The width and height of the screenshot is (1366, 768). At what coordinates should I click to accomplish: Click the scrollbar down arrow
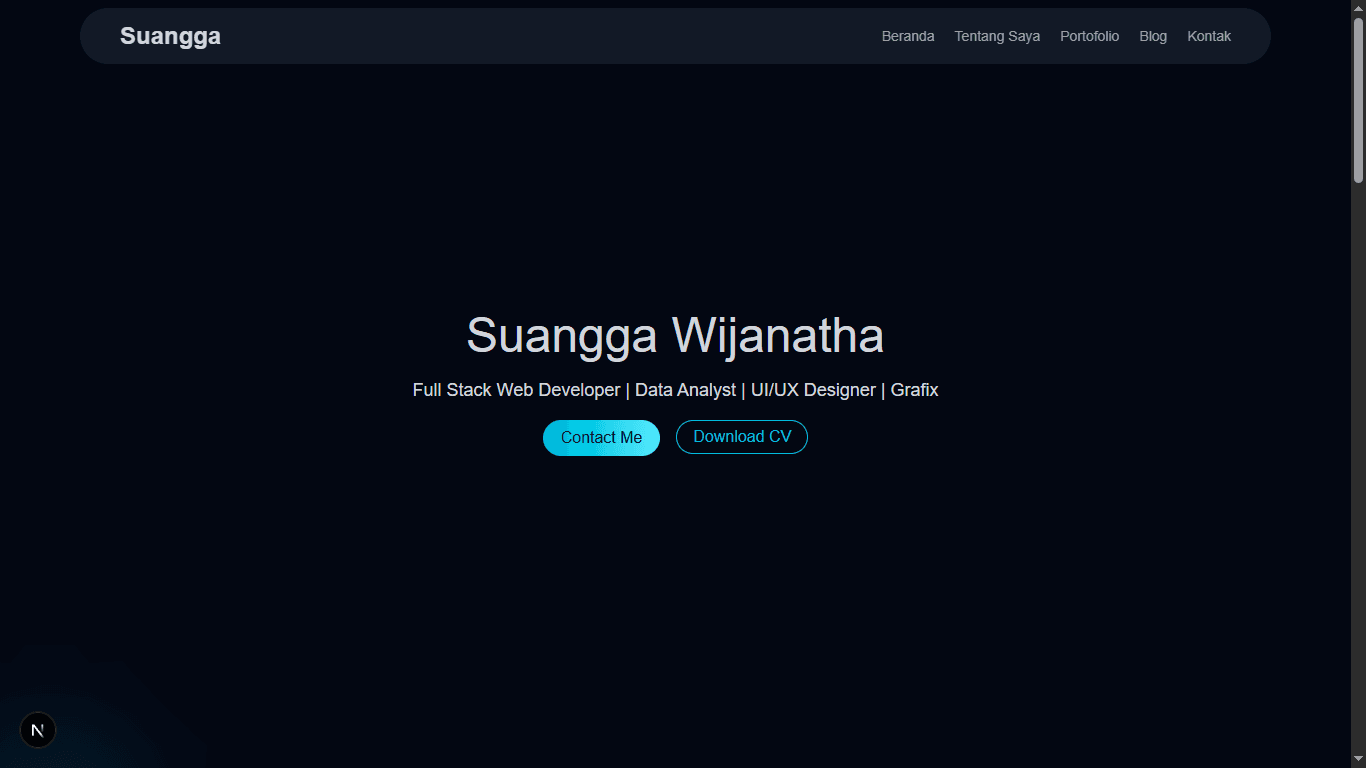(x=1358, y=760)
